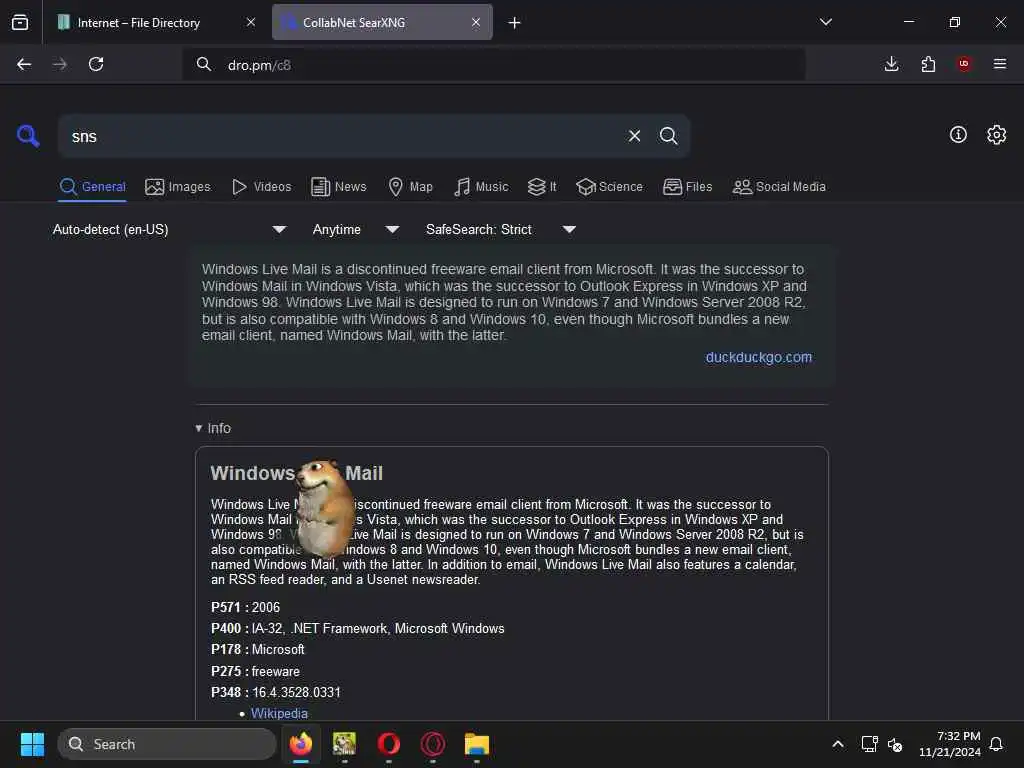Screen dimensions: 1024x768
Task: Switch to Social Media category
Action: tap(779, 187)
